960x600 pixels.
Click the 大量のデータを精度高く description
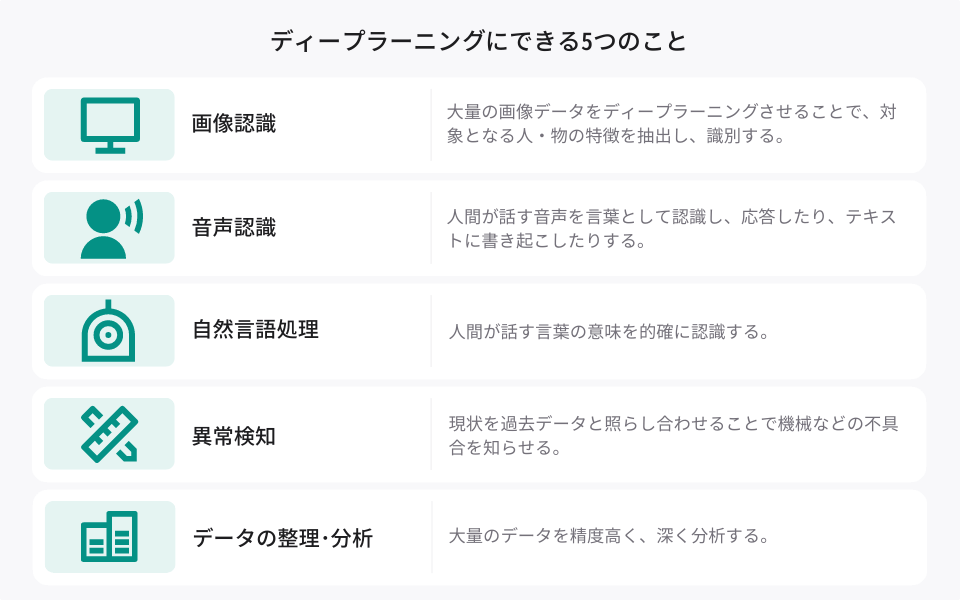609,536
